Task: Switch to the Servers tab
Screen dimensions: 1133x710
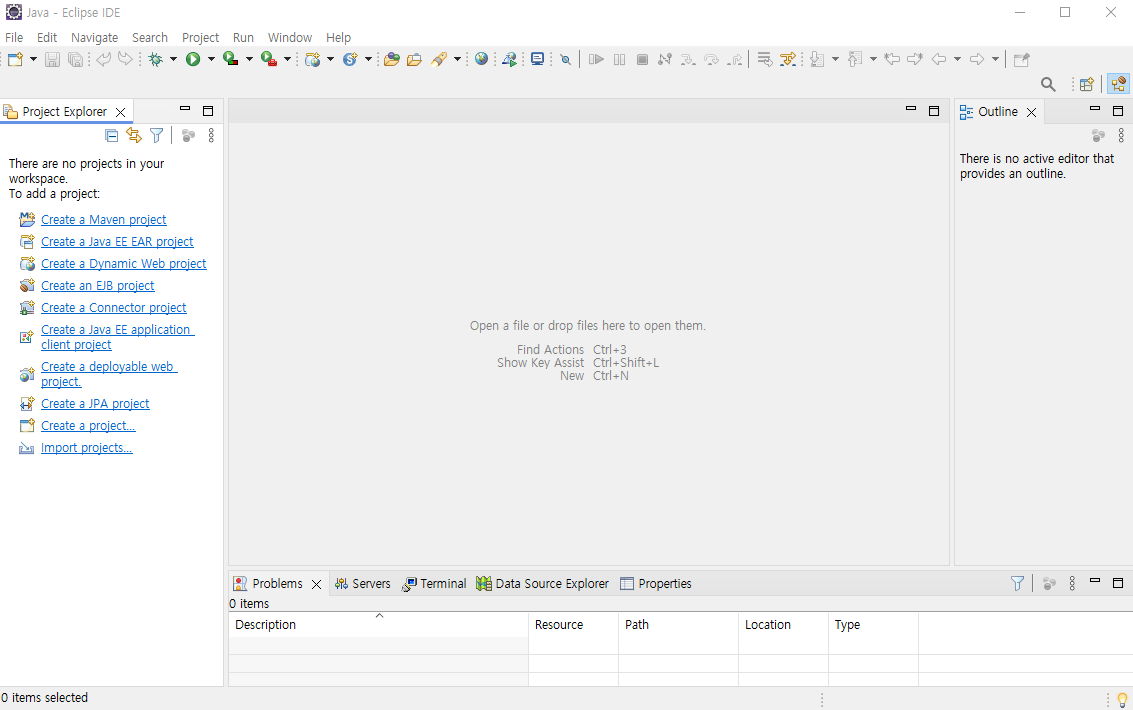Action: (363, 584)
